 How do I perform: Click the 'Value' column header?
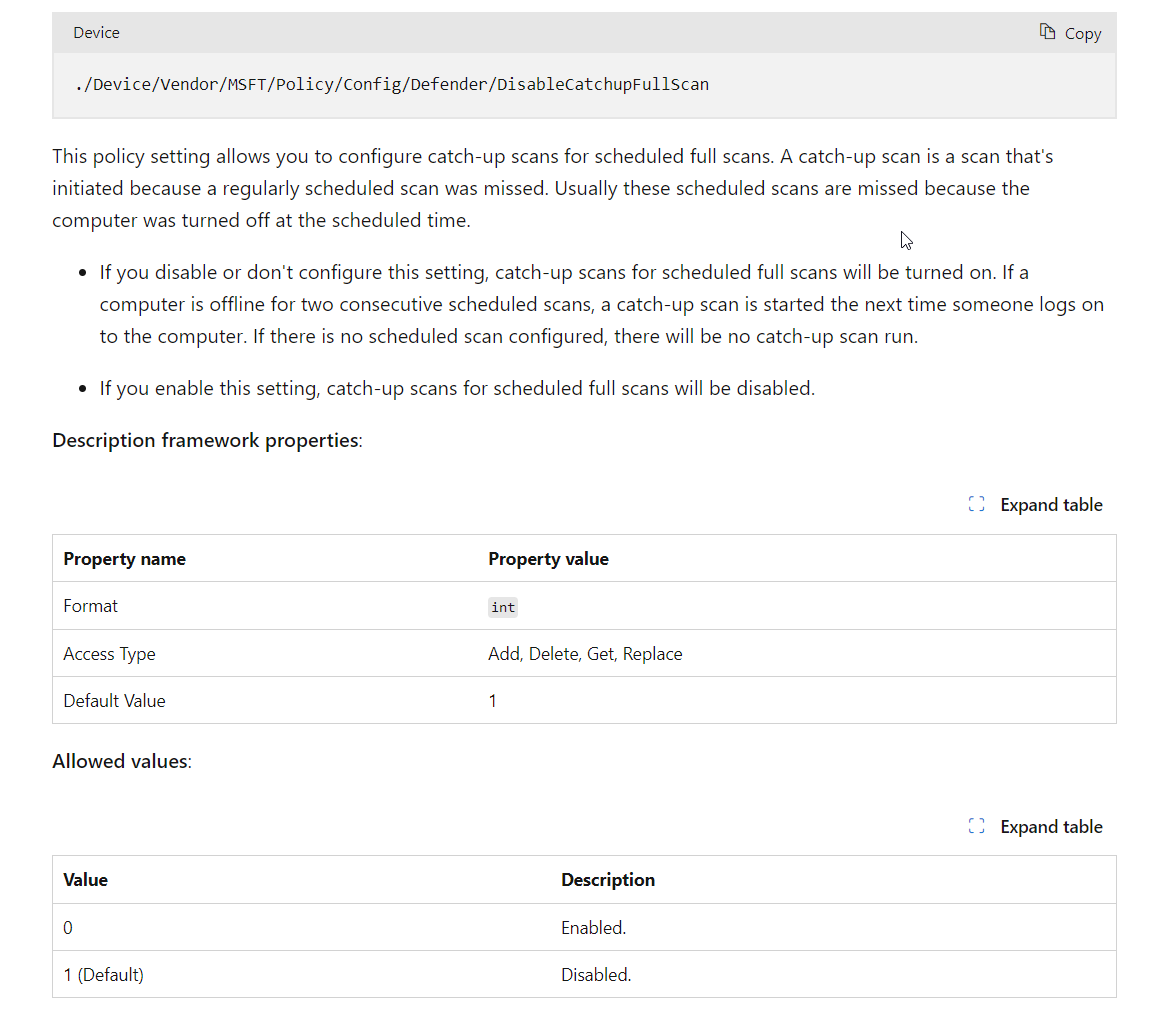[x=86, y=880]
